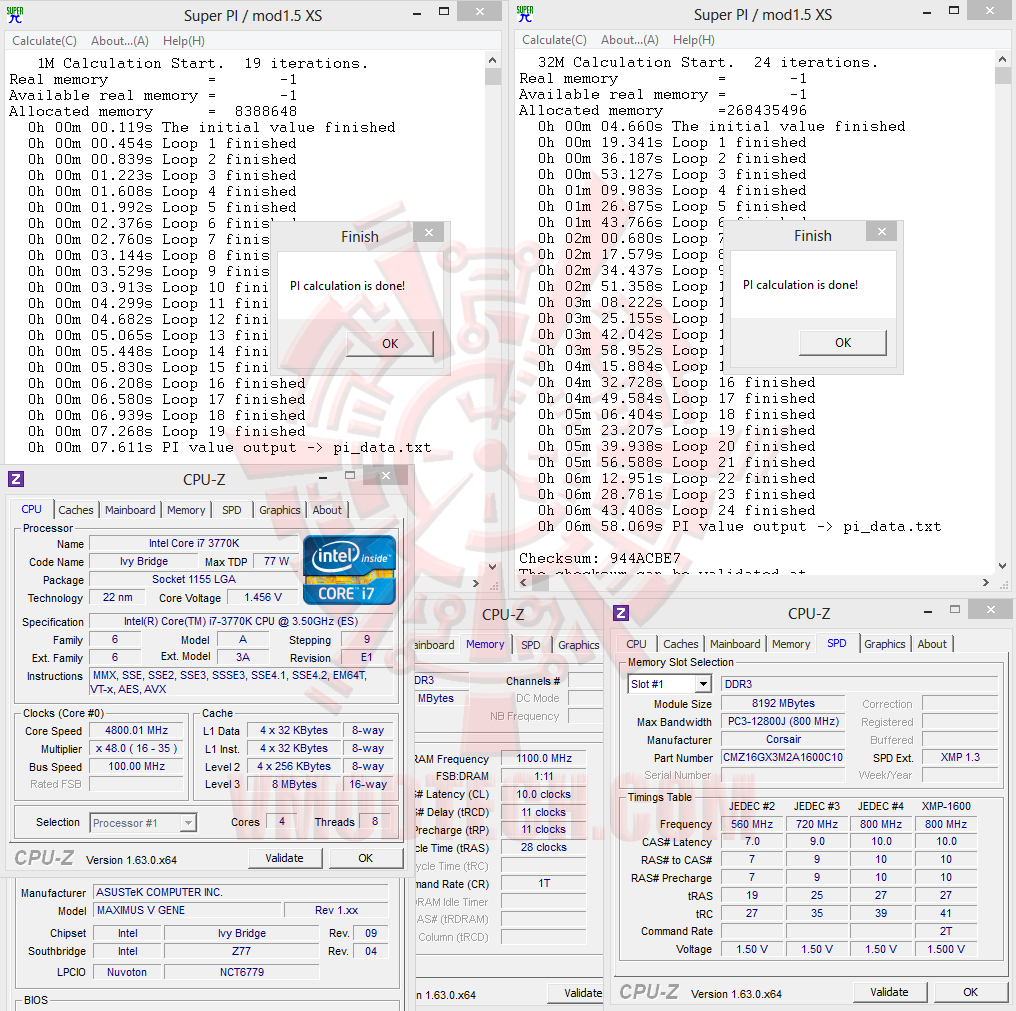1016x1011 pixels.
Task: Click the scroll down arrow in the 1M Super PI log
Action: (x=492, y=567)
